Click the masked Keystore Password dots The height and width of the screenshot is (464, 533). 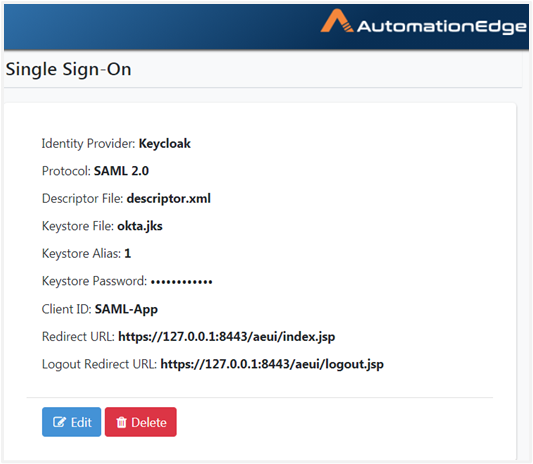pyautogui.click(x=182, y=282)
